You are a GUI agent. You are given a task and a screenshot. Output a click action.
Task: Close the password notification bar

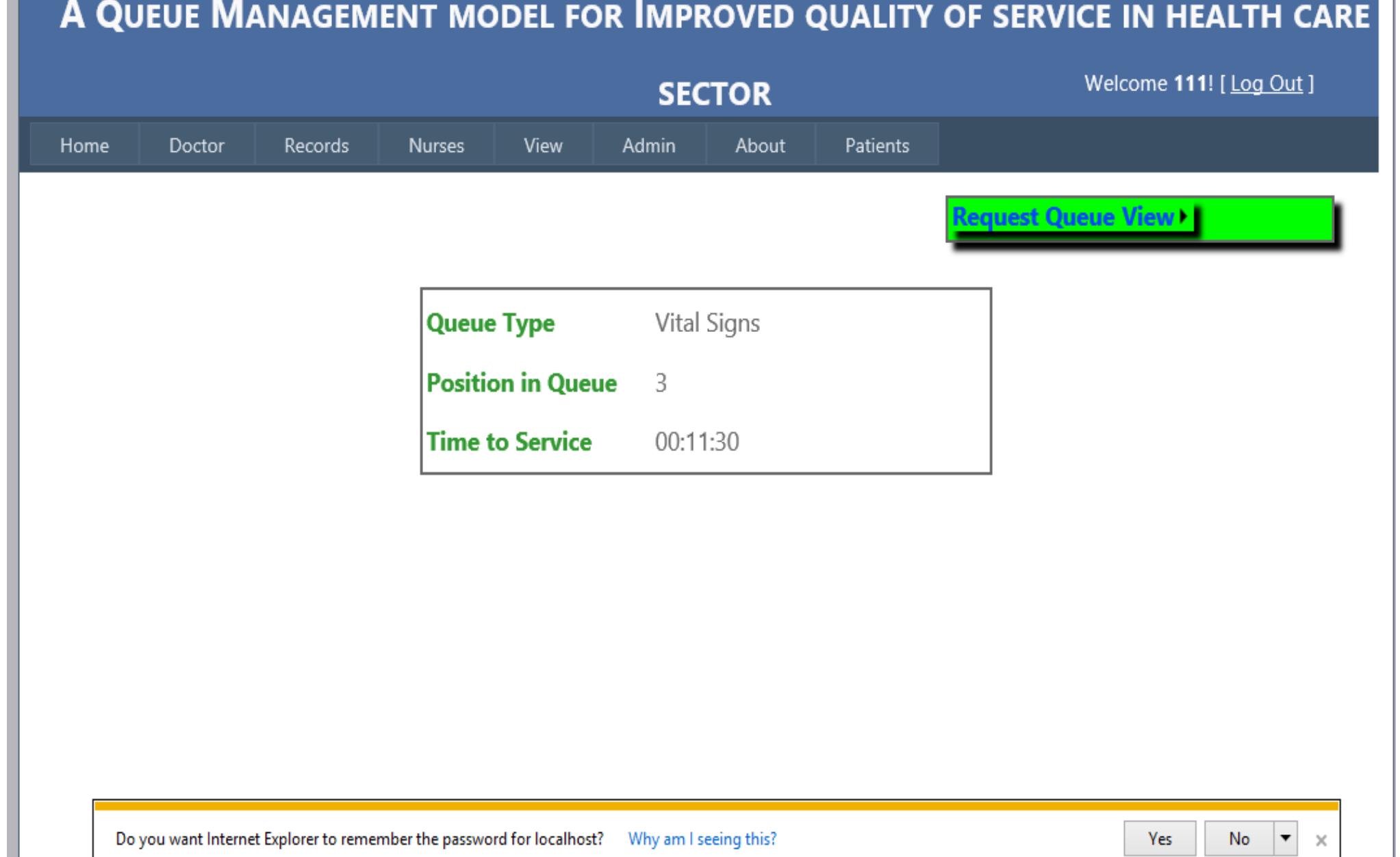pyautogui.click(x=1321, y=840)
